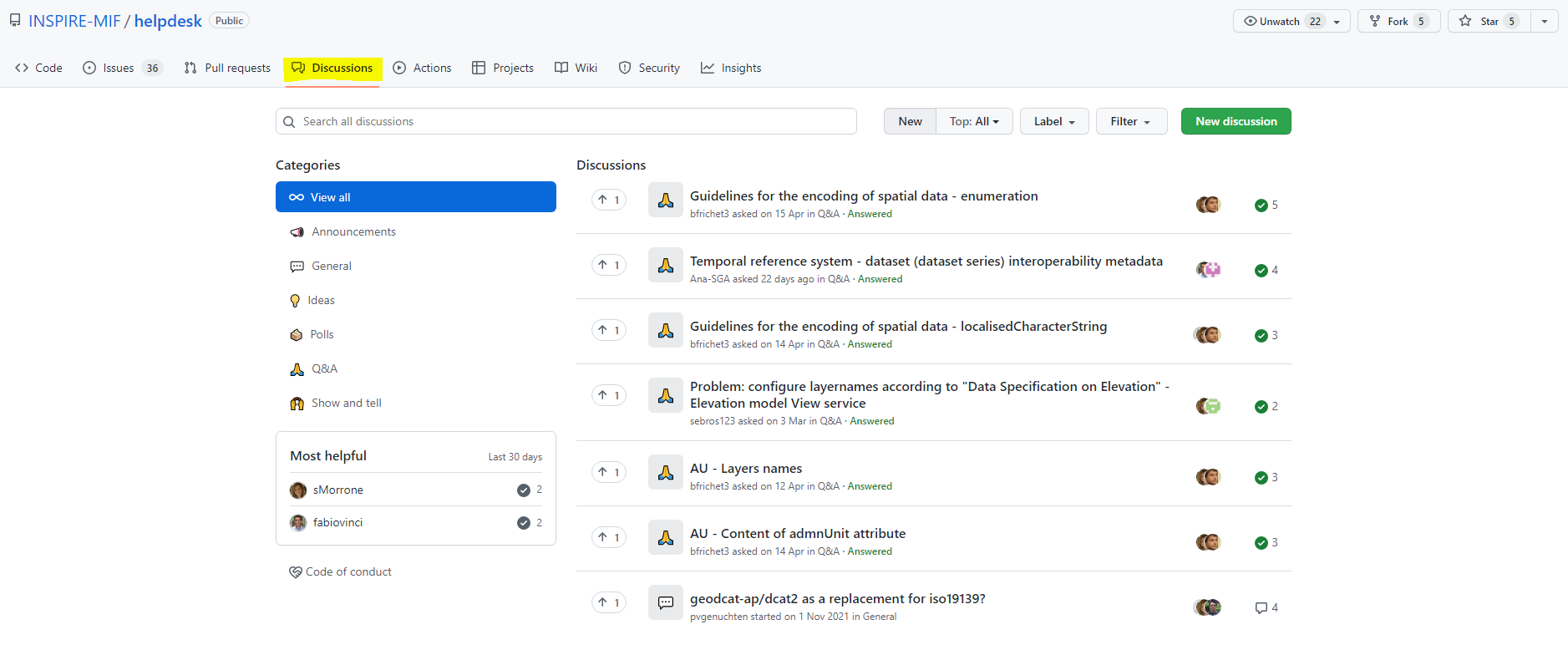The image size is (1568, 650).
Task: Open the Projects tab
Action: [x=503, y=68]
